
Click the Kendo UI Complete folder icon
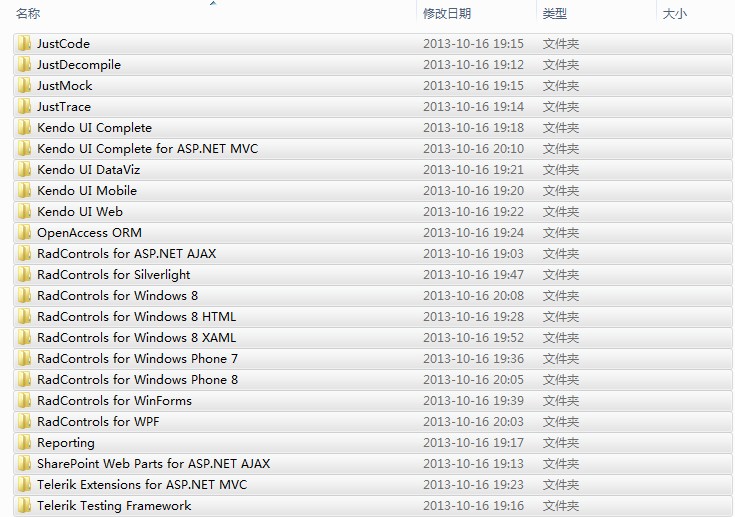pyautogui.click(x=24, y=128)
